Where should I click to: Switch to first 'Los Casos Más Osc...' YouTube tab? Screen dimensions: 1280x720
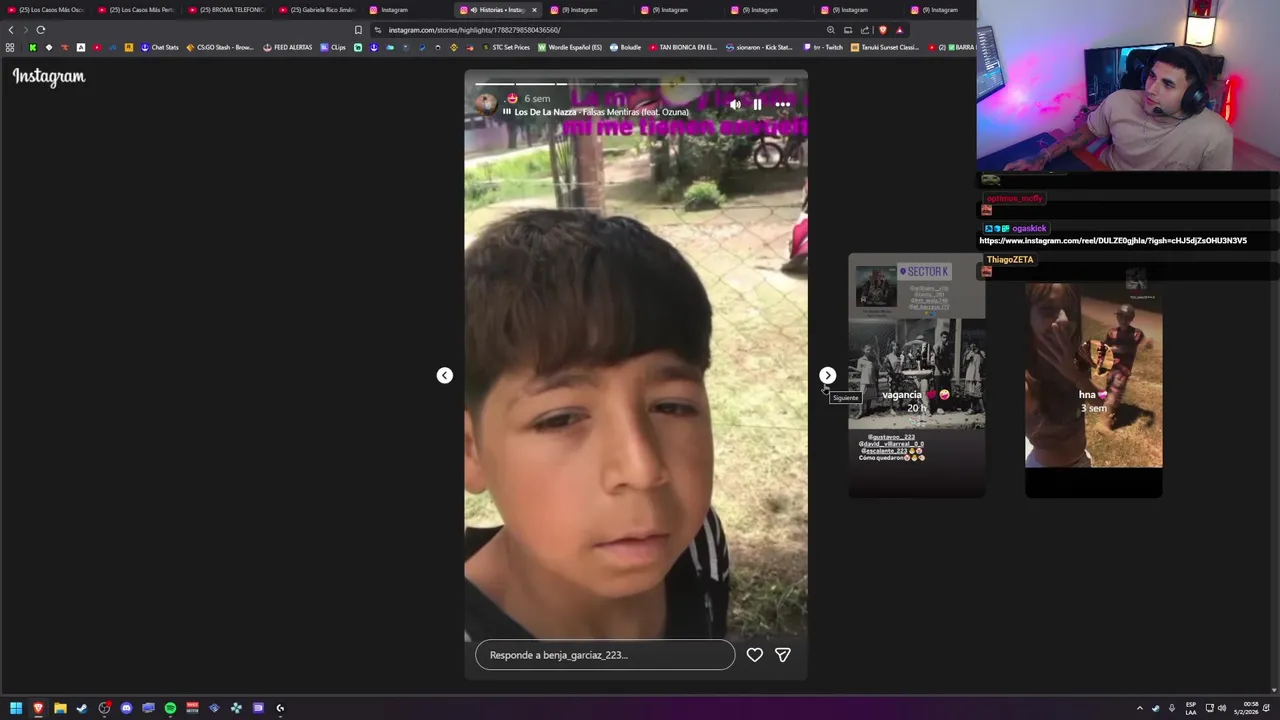point(46,10)
